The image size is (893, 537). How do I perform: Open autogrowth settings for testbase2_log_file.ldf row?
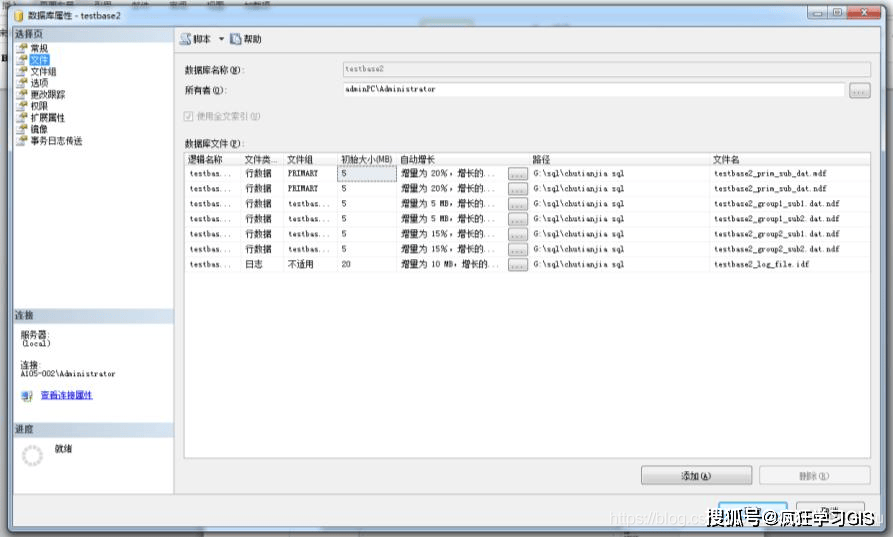pyautogui.click(x=518, y=265)
